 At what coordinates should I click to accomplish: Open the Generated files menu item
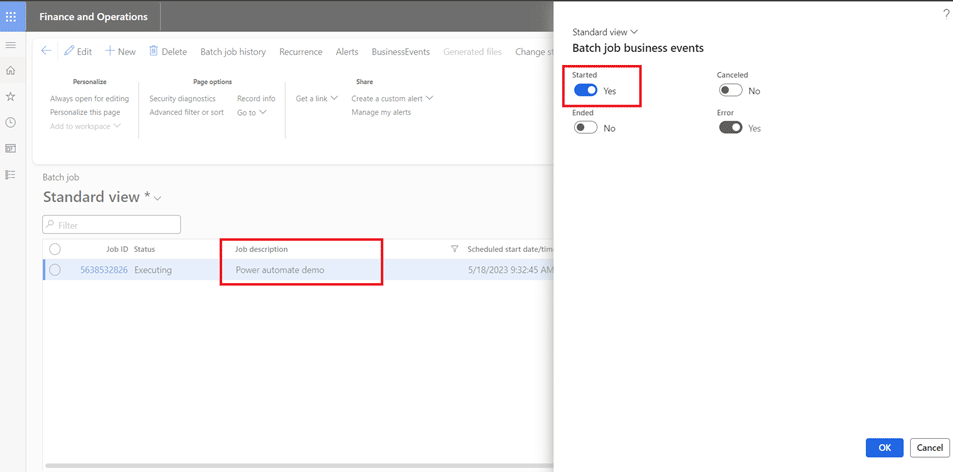tap(472, 52)
